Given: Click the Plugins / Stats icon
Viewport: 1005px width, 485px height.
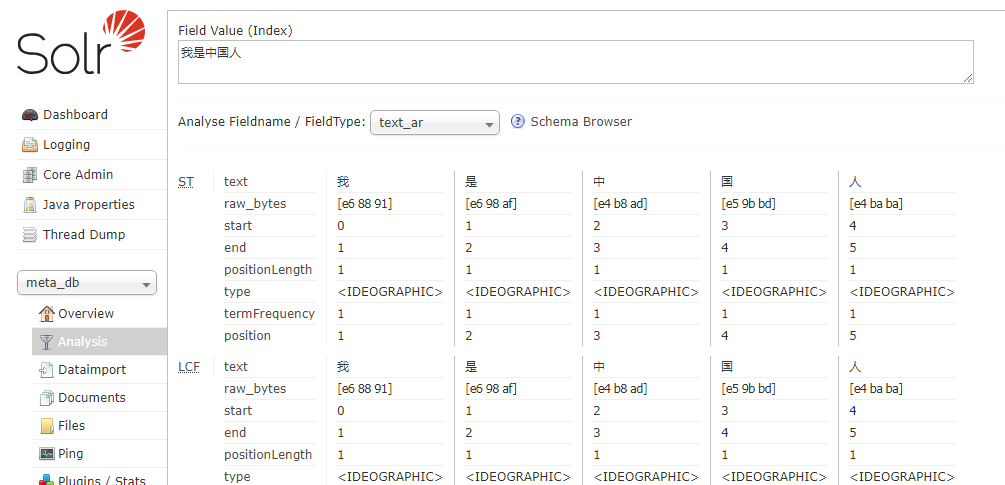Looking at the screenshot, I should pos(46,480).
